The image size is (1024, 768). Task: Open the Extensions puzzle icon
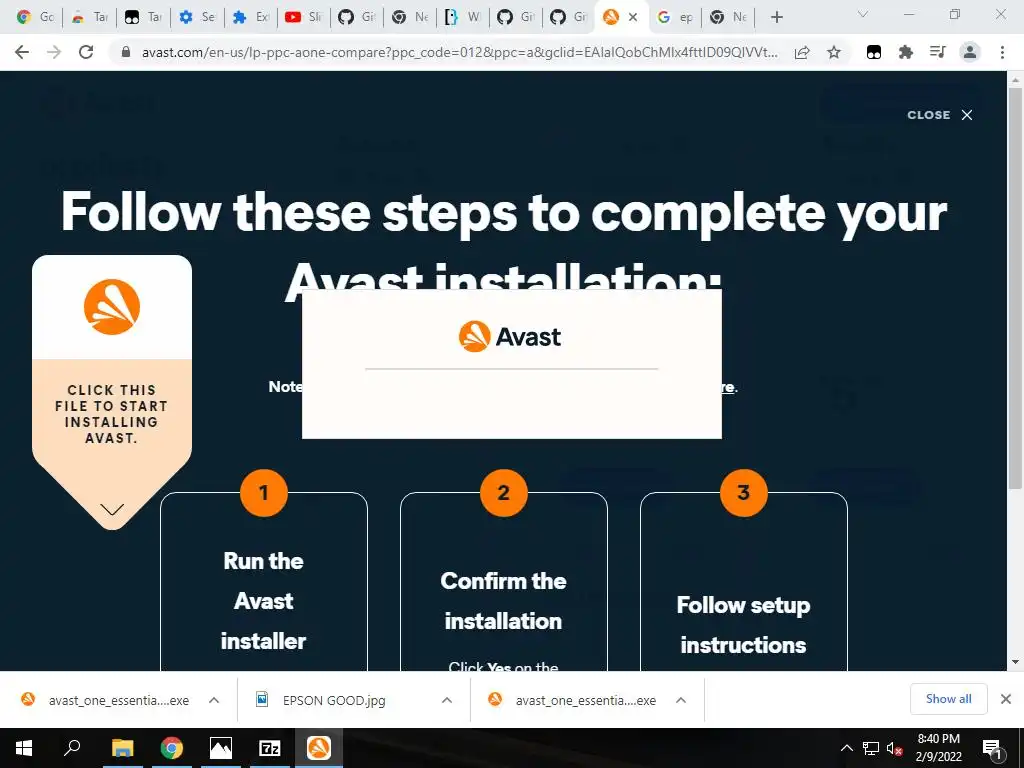pyautogui.click(x=905, y=52)
